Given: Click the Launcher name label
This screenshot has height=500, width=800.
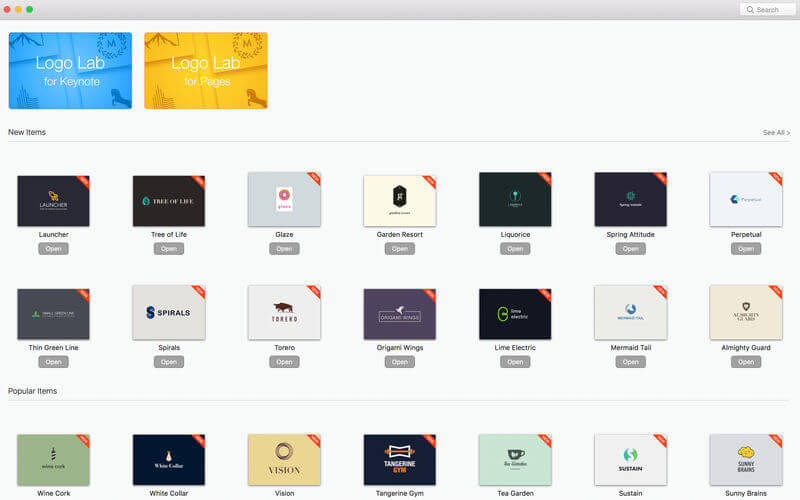Looking at the screenshot, I should [54, 235].
